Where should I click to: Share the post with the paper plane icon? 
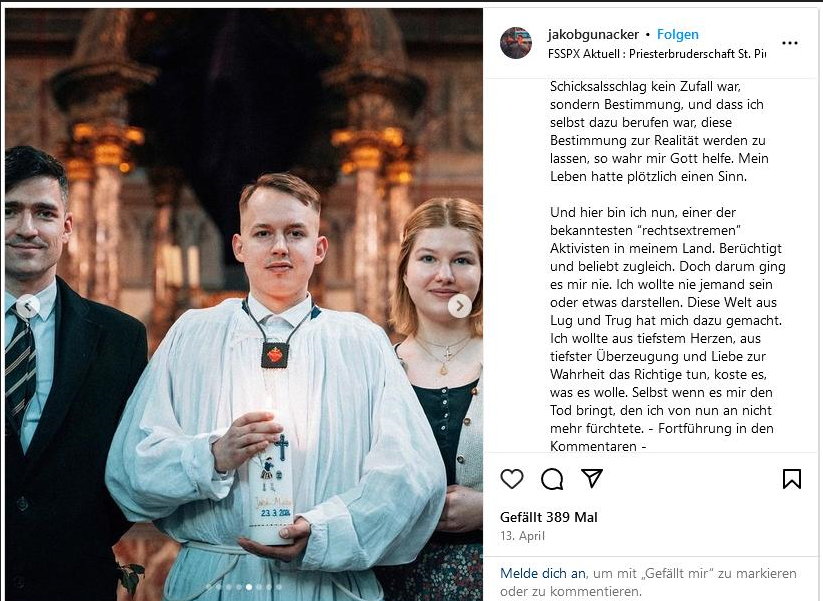pos(592,478)
